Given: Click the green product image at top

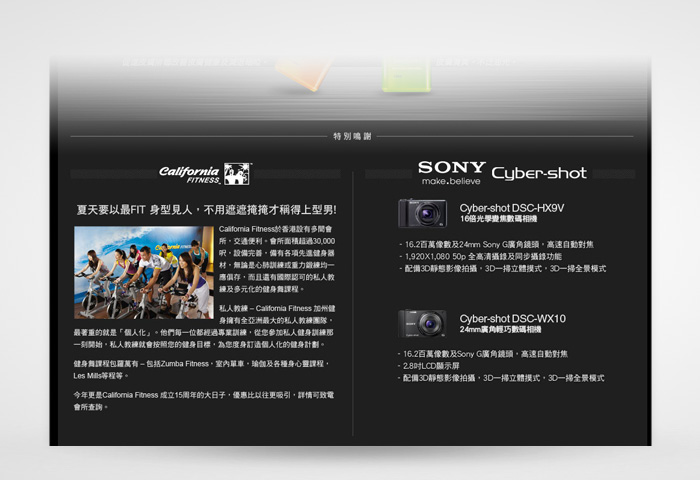Looking at the screenshot, I should click(407, 75).
